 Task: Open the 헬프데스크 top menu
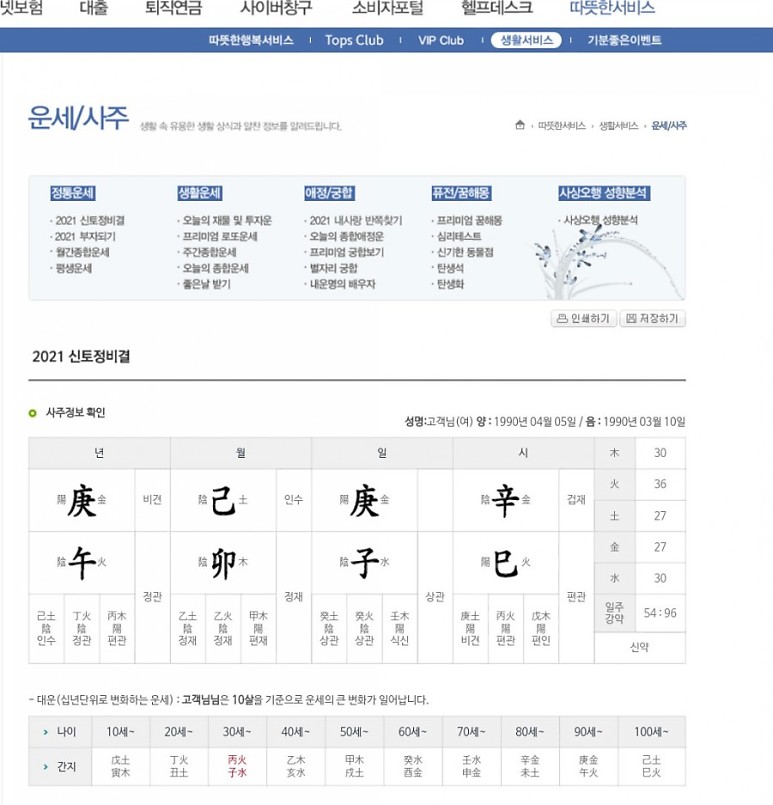pyautogui.click(x=497, y=8)
